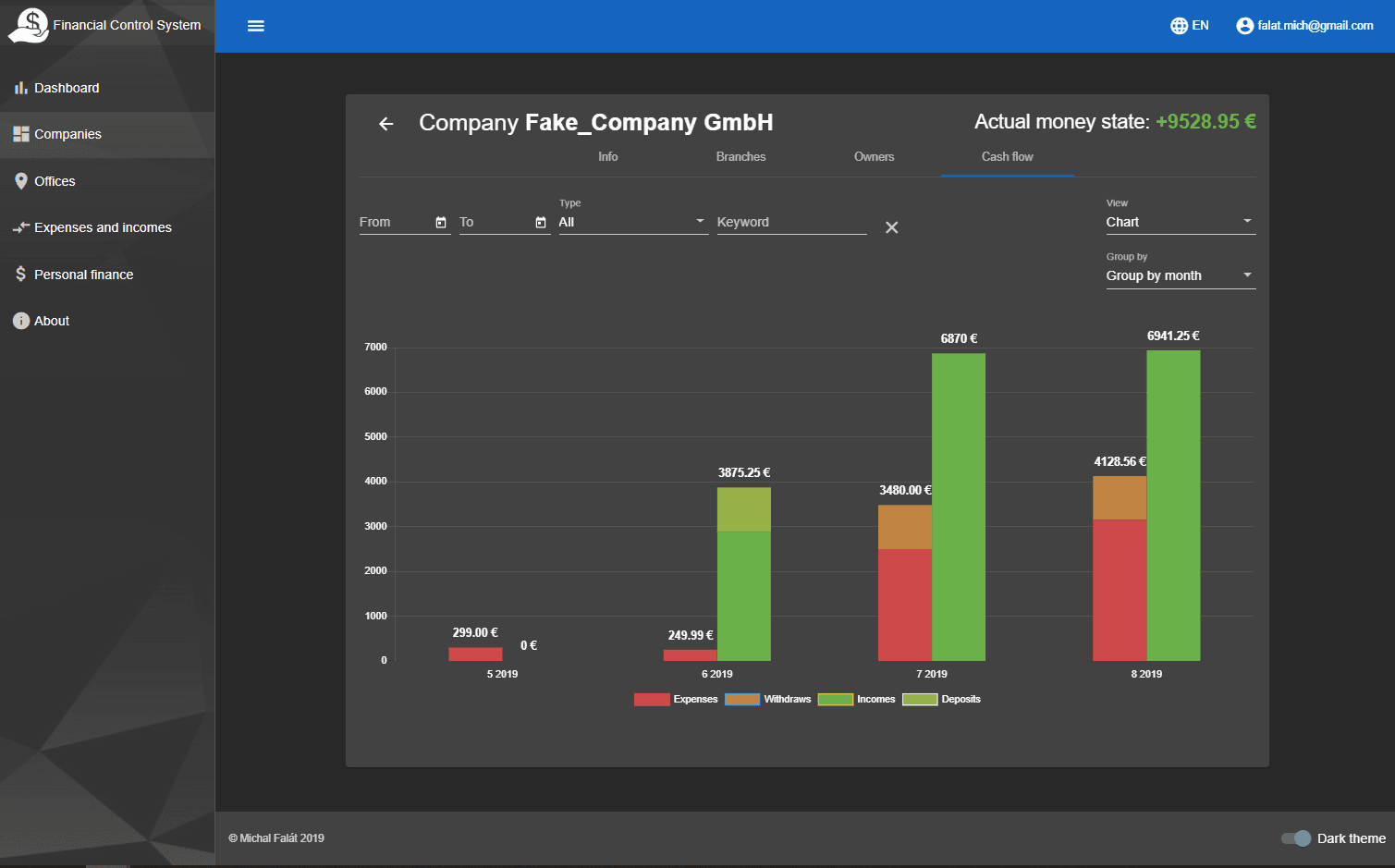1395x868 pixels.
Task: Open Offices from the sidebar
Action: pos(107,181)
